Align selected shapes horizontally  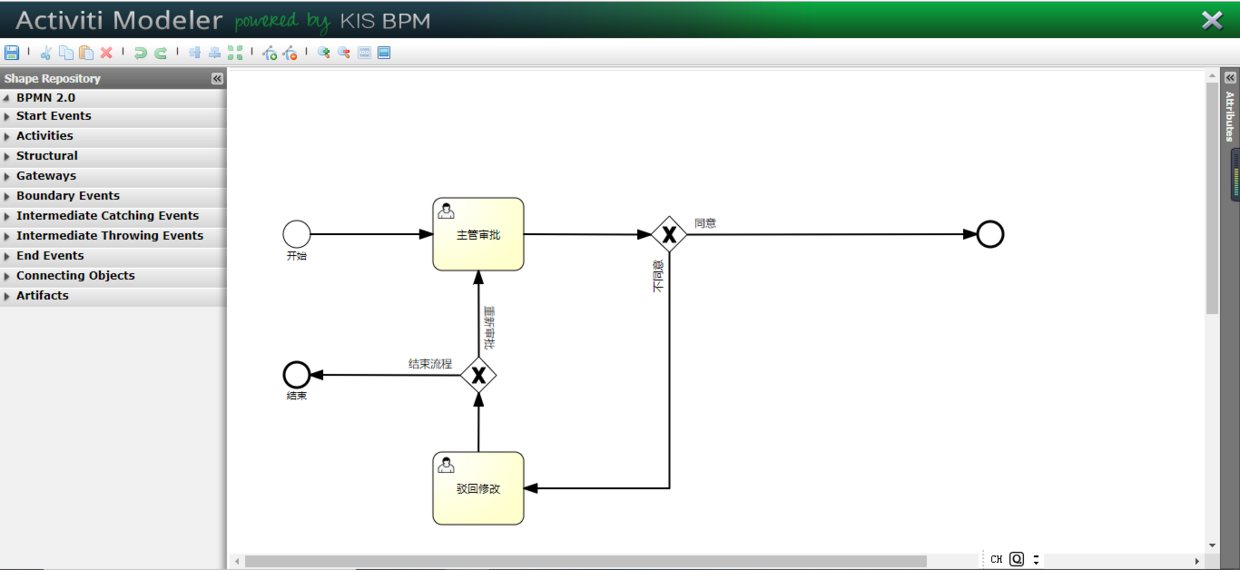coord(215,53)
